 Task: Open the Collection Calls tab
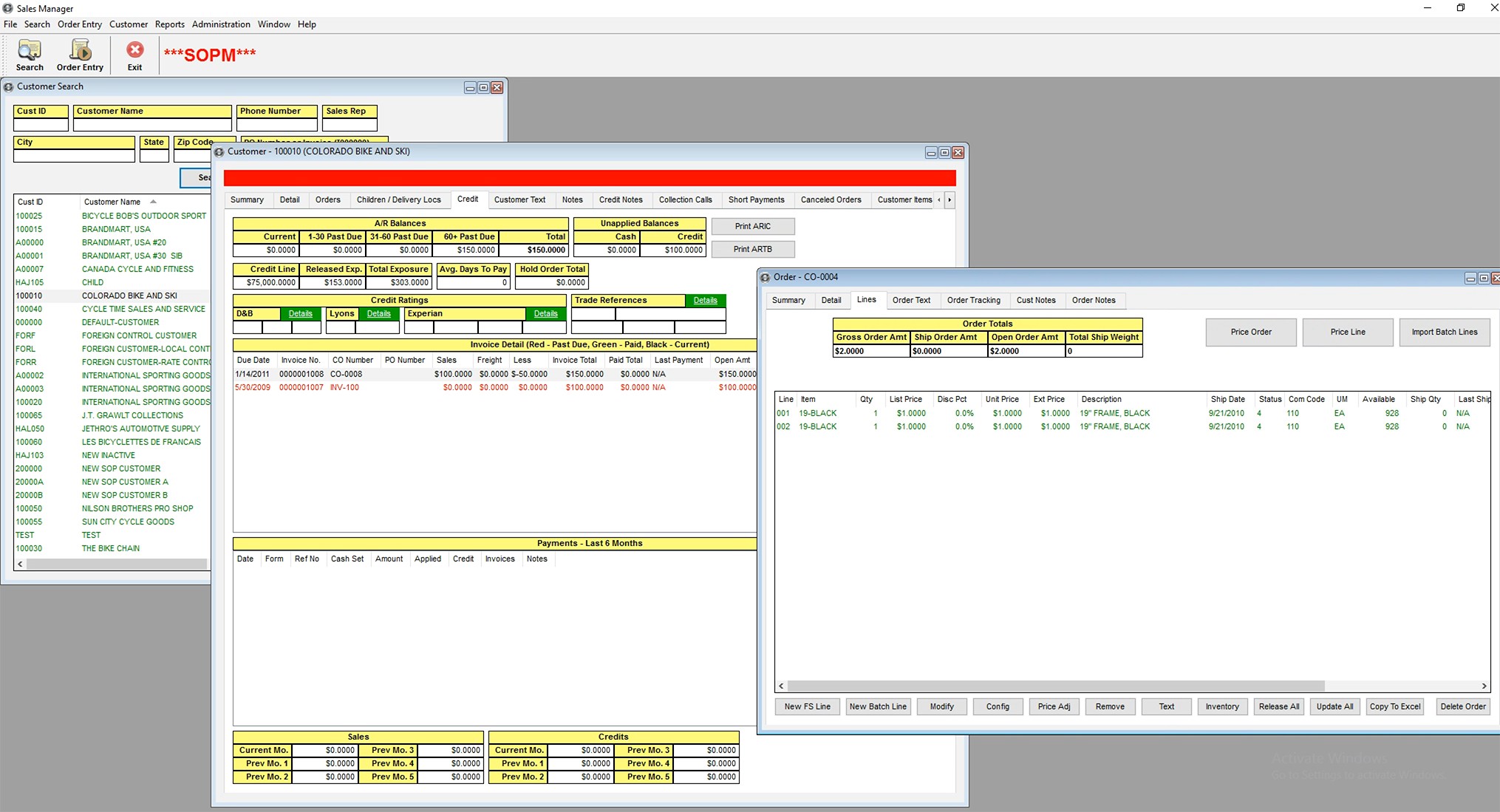coord(686,200)
